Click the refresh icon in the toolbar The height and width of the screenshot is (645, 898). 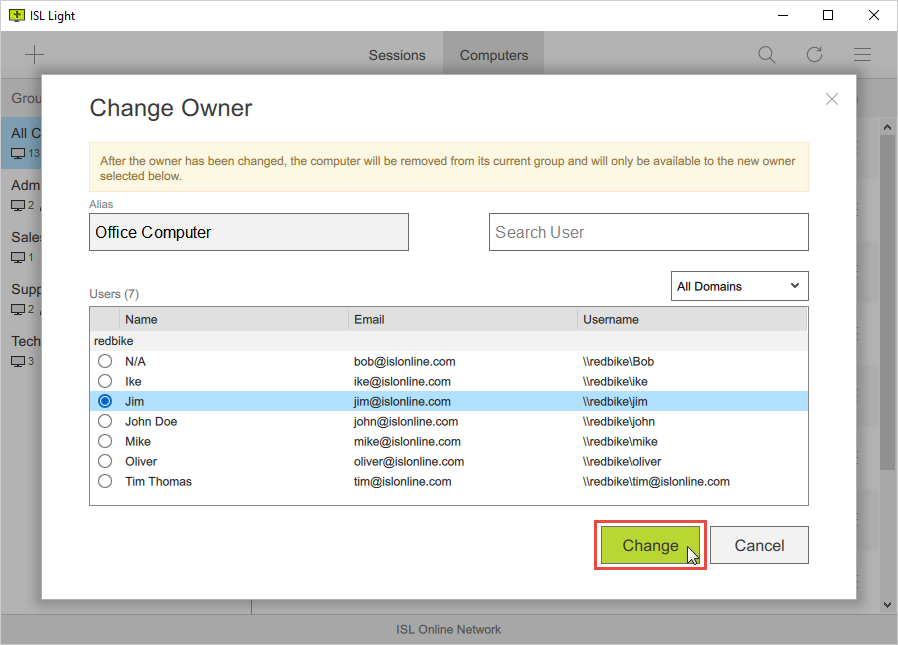click(x=814, y=54)
